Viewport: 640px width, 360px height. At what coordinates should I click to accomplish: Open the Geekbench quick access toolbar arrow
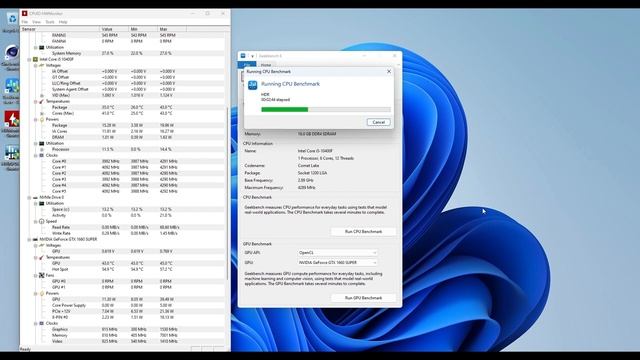pos(252,56)
